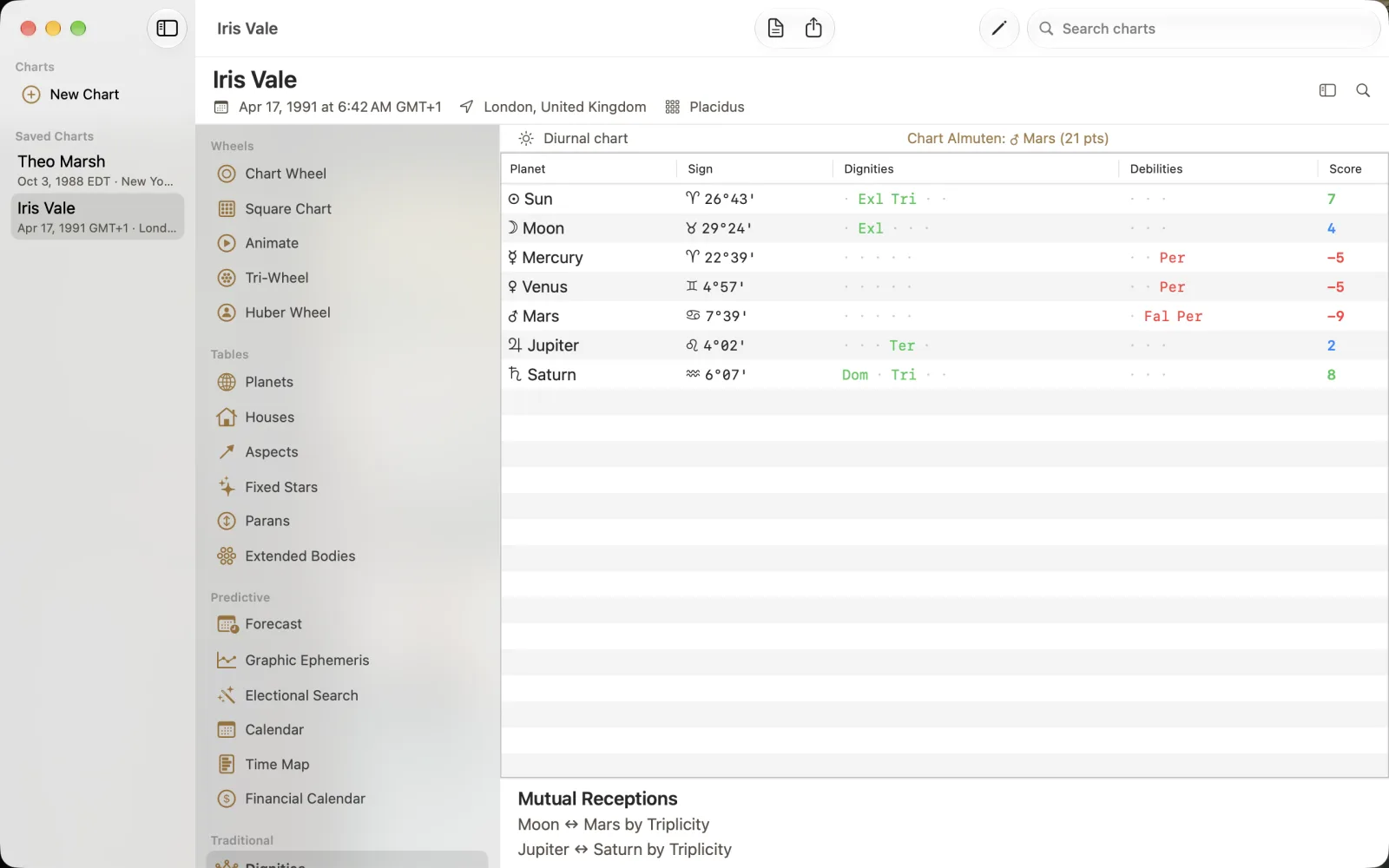Click the pencil edit chart icon
Image resolution: width=1389 pixels, height=868 pixels.
(999, 29)
